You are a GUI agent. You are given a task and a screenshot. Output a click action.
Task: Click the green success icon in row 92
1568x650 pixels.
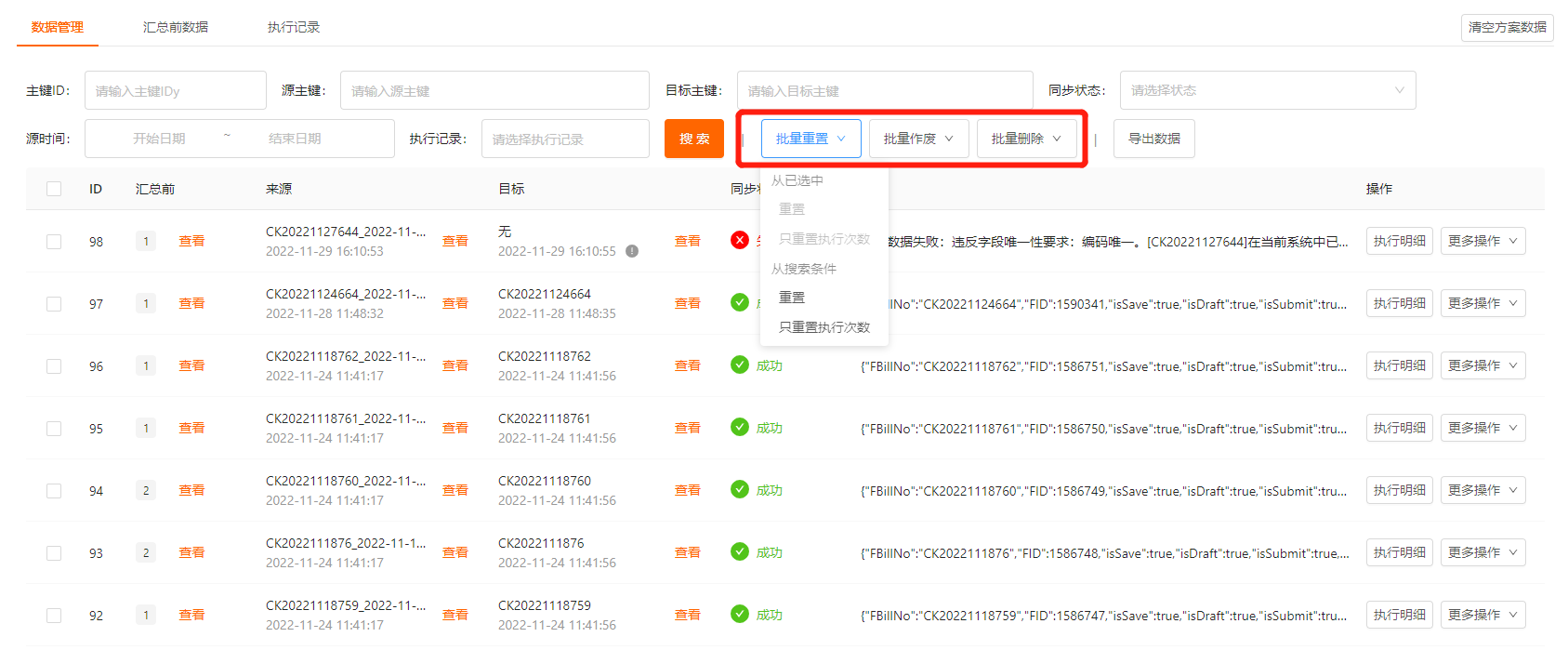coord(740,615)
